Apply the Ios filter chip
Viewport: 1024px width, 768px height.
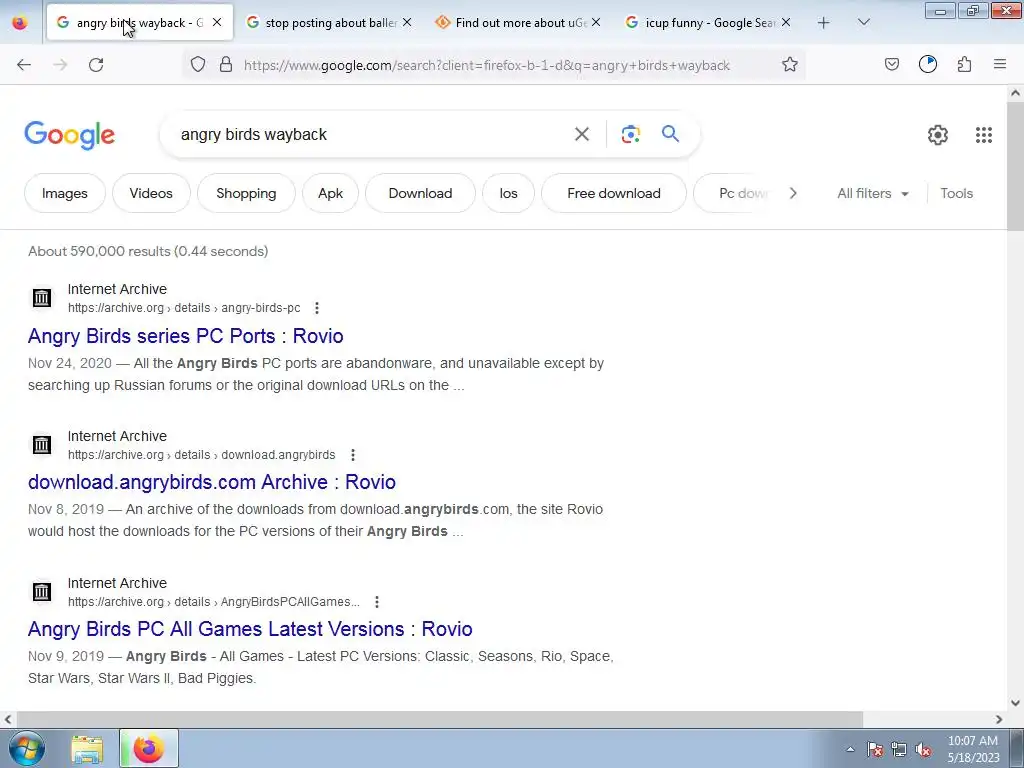point(508,193)
